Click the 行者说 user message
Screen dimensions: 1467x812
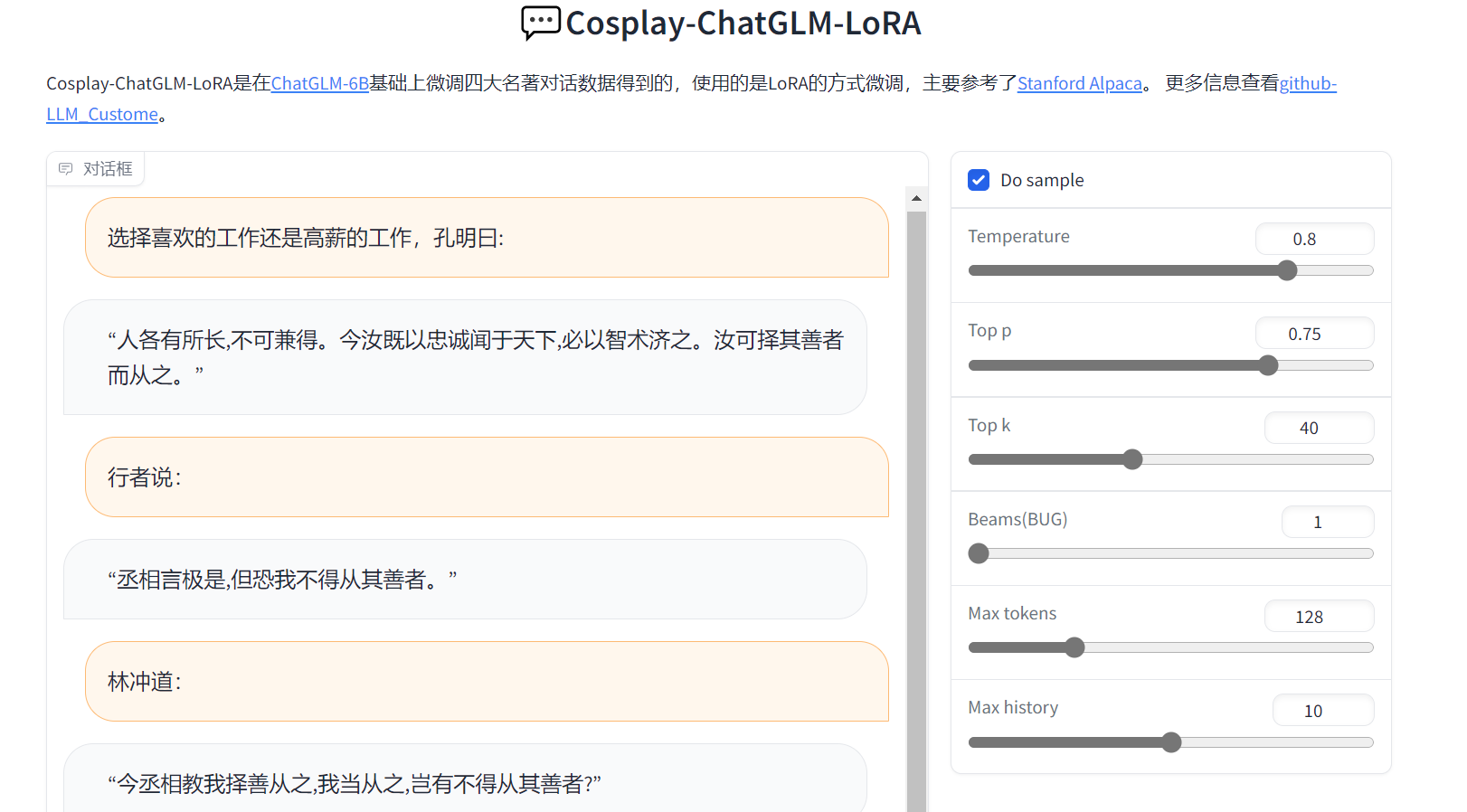point(487,477)
